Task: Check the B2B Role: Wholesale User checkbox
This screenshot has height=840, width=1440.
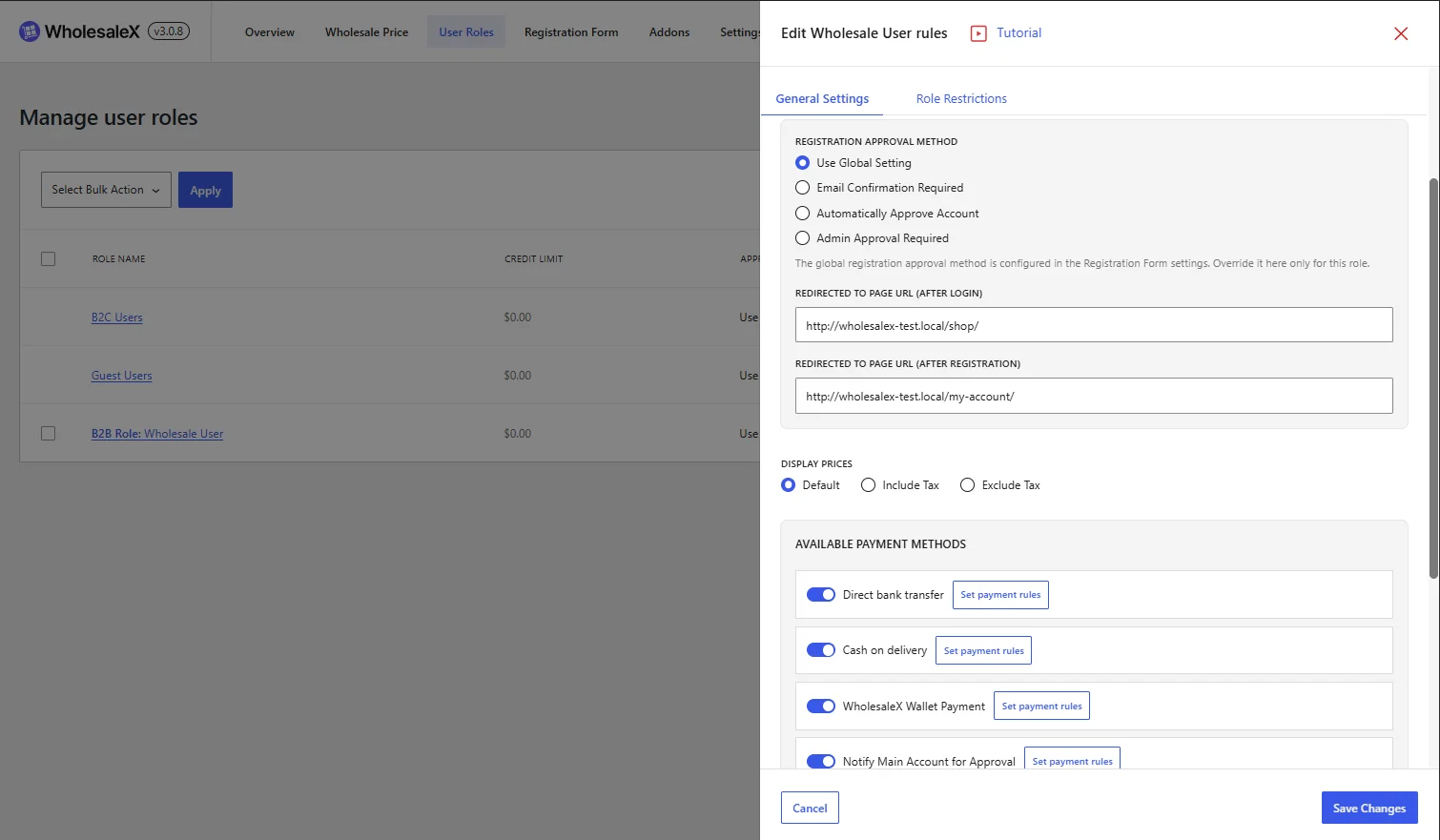Action: click(49, 433)
